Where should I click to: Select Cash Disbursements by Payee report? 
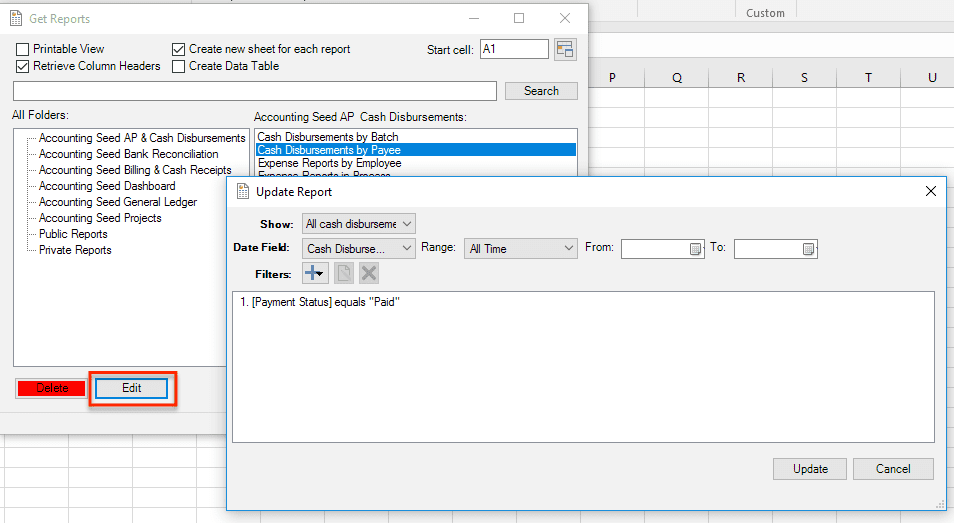416,150
